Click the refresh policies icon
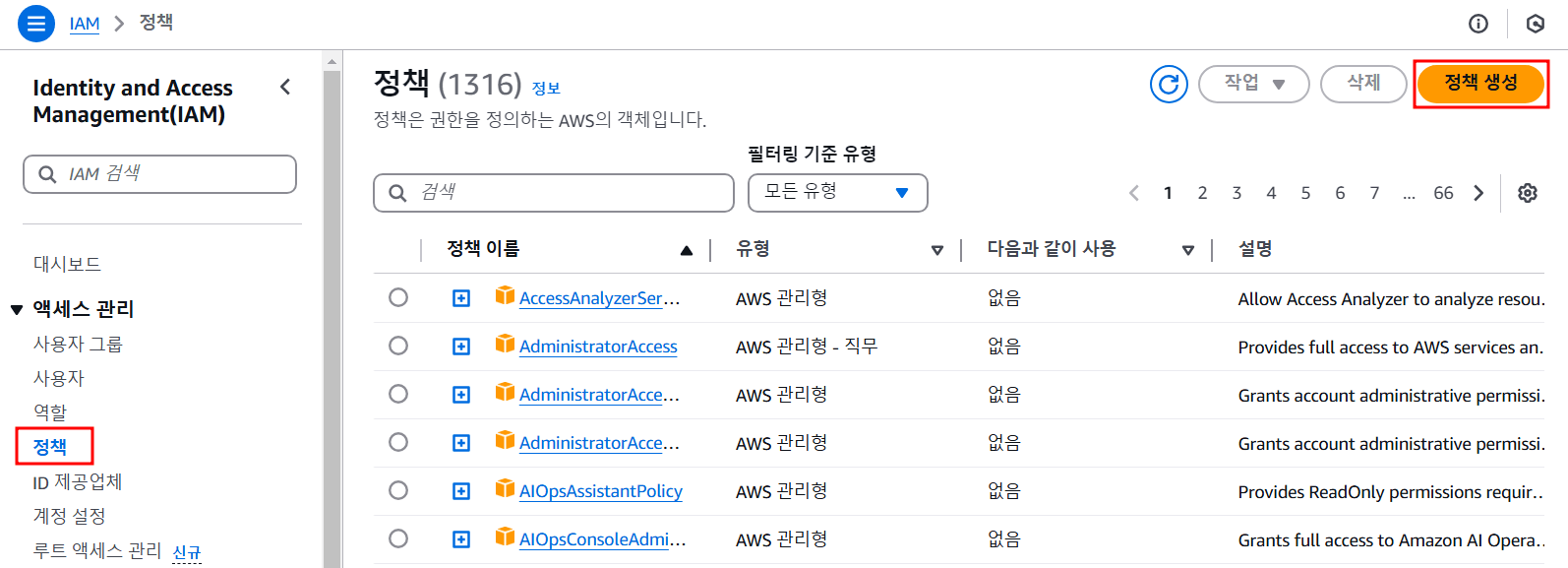The image size is (1568, 568). (1169, 84)
